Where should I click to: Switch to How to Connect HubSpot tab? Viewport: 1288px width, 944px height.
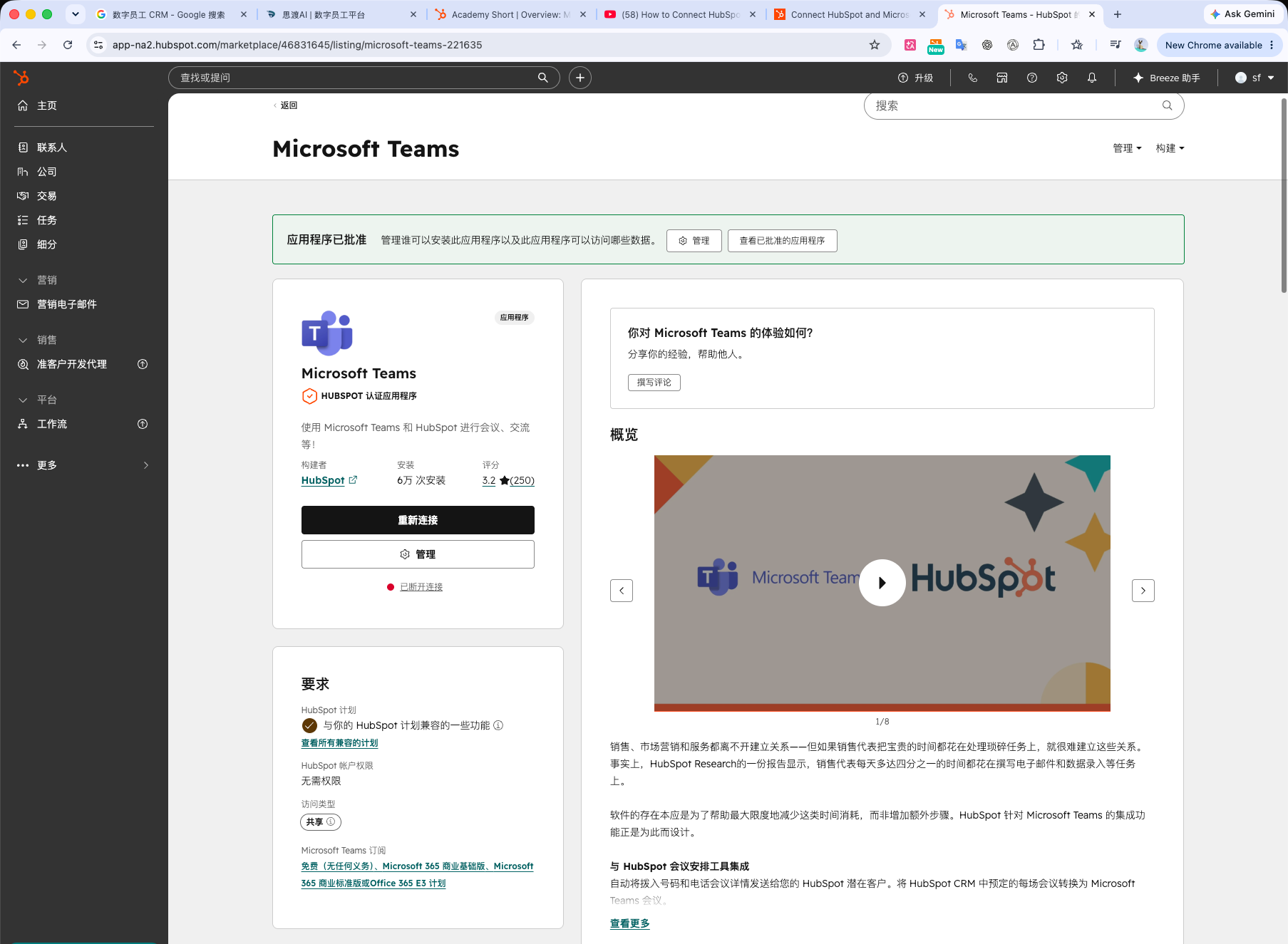click(680, 14)
